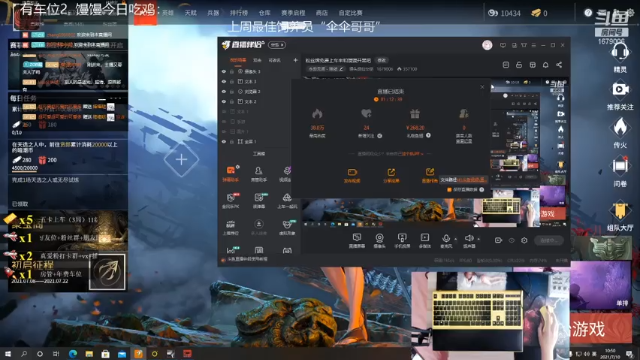This screenshot has width=640, height=360.
Task: Switch to the second scene tab
Action: pyautogui.click(x=257, y=60)
